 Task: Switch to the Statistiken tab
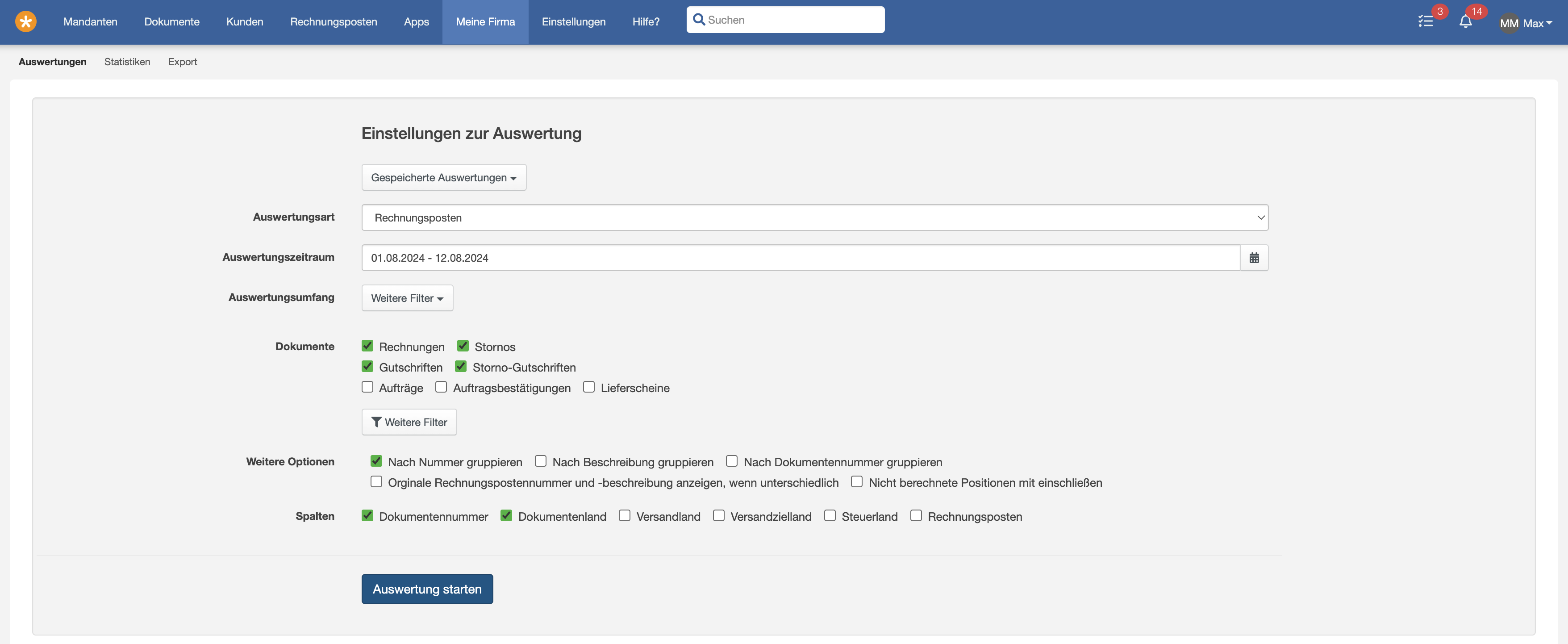(127, 62)
